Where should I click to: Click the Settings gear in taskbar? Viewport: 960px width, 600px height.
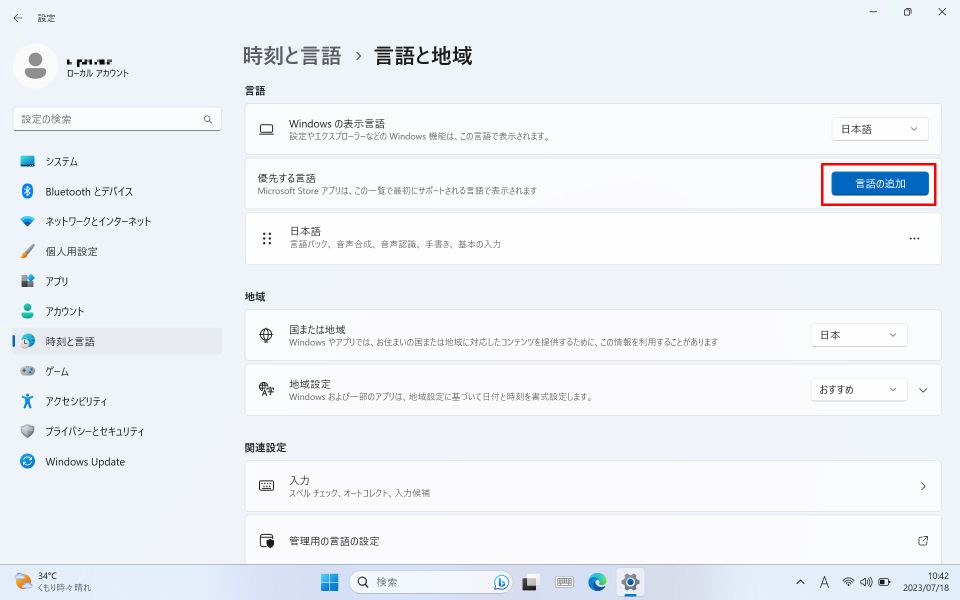click(x=630, y=582)
